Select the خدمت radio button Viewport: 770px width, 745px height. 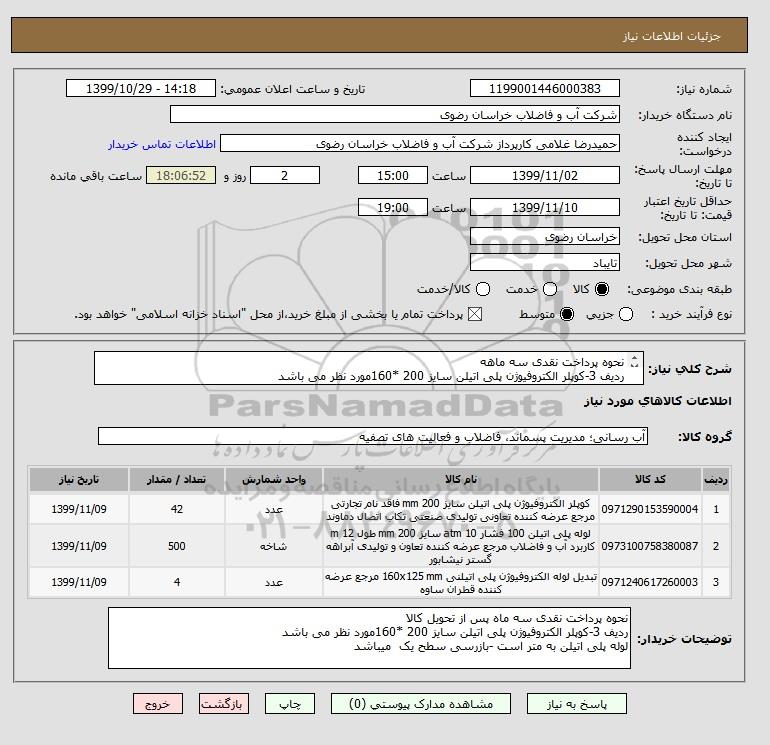[x=550, y=289]
